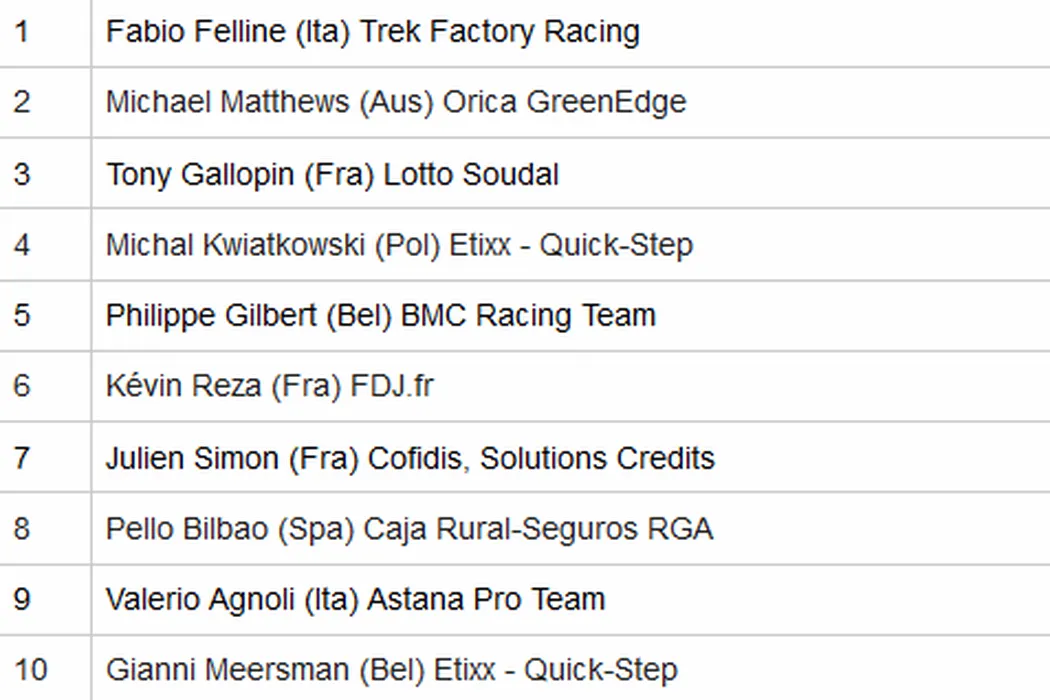Select Michael Matthews Orica GreenEdge entry
The height and width of the screenshot is (700, 1050).
[396, 102]
